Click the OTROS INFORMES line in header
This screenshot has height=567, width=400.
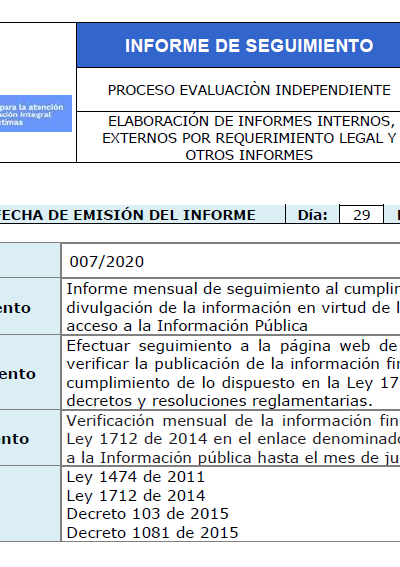(x=249, y=155)
